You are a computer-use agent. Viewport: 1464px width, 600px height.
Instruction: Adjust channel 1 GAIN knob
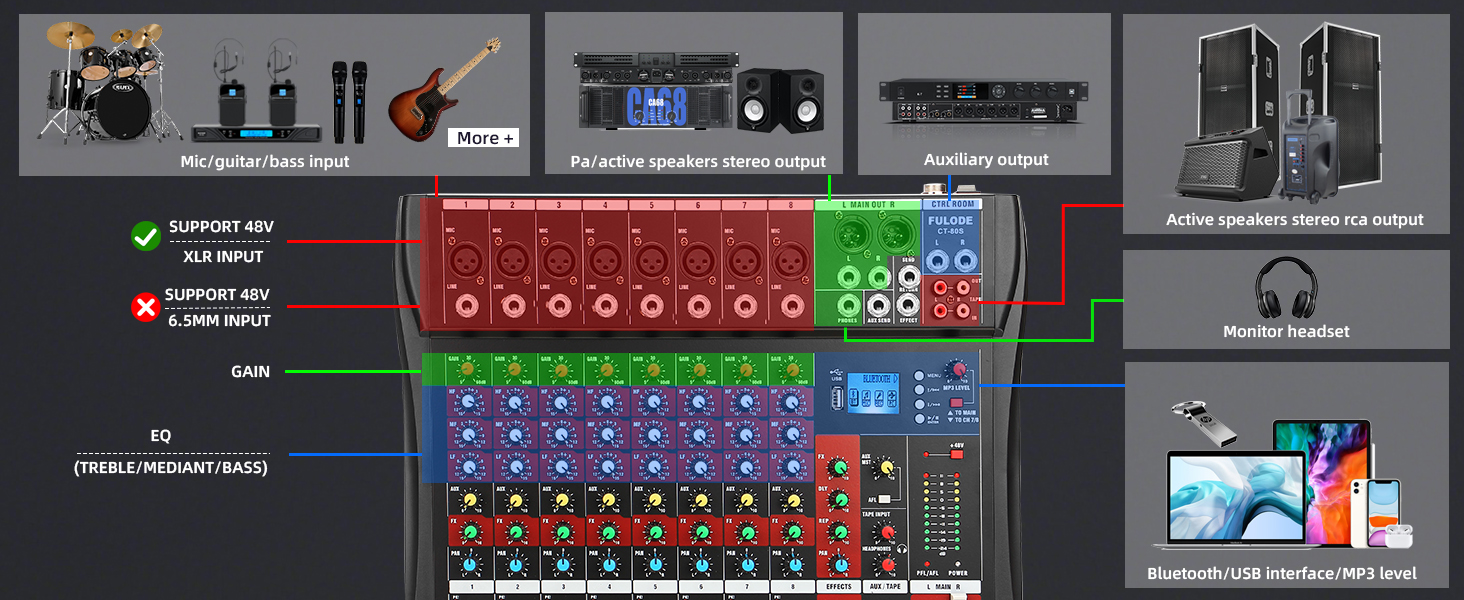click(467, 371)
